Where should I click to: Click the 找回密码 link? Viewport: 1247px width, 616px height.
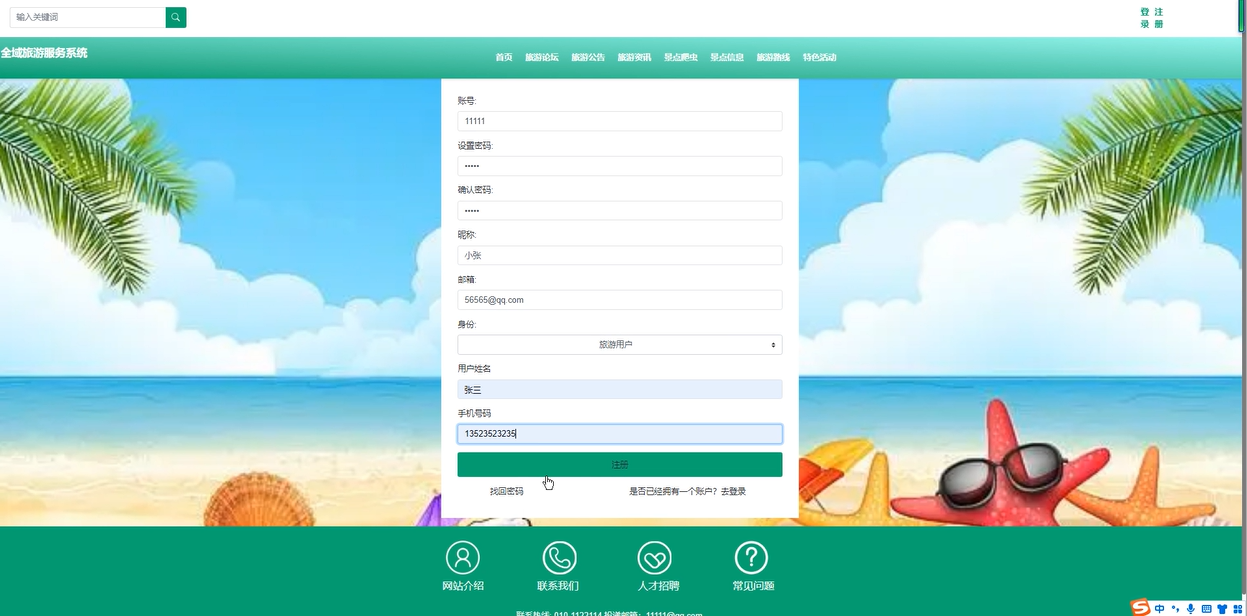click(x=506, y=491)
